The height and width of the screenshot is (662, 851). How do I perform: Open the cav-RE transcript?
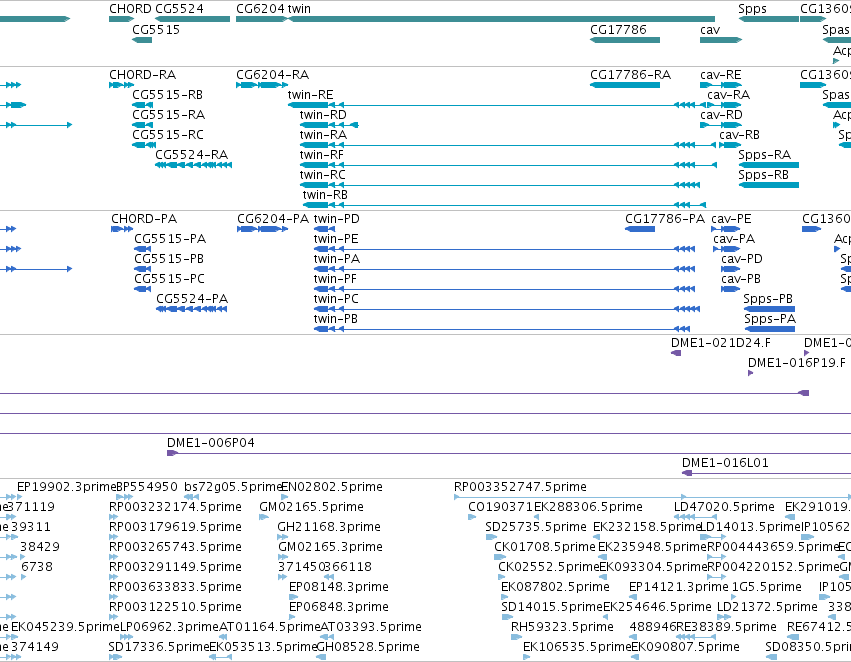point(721,75)
